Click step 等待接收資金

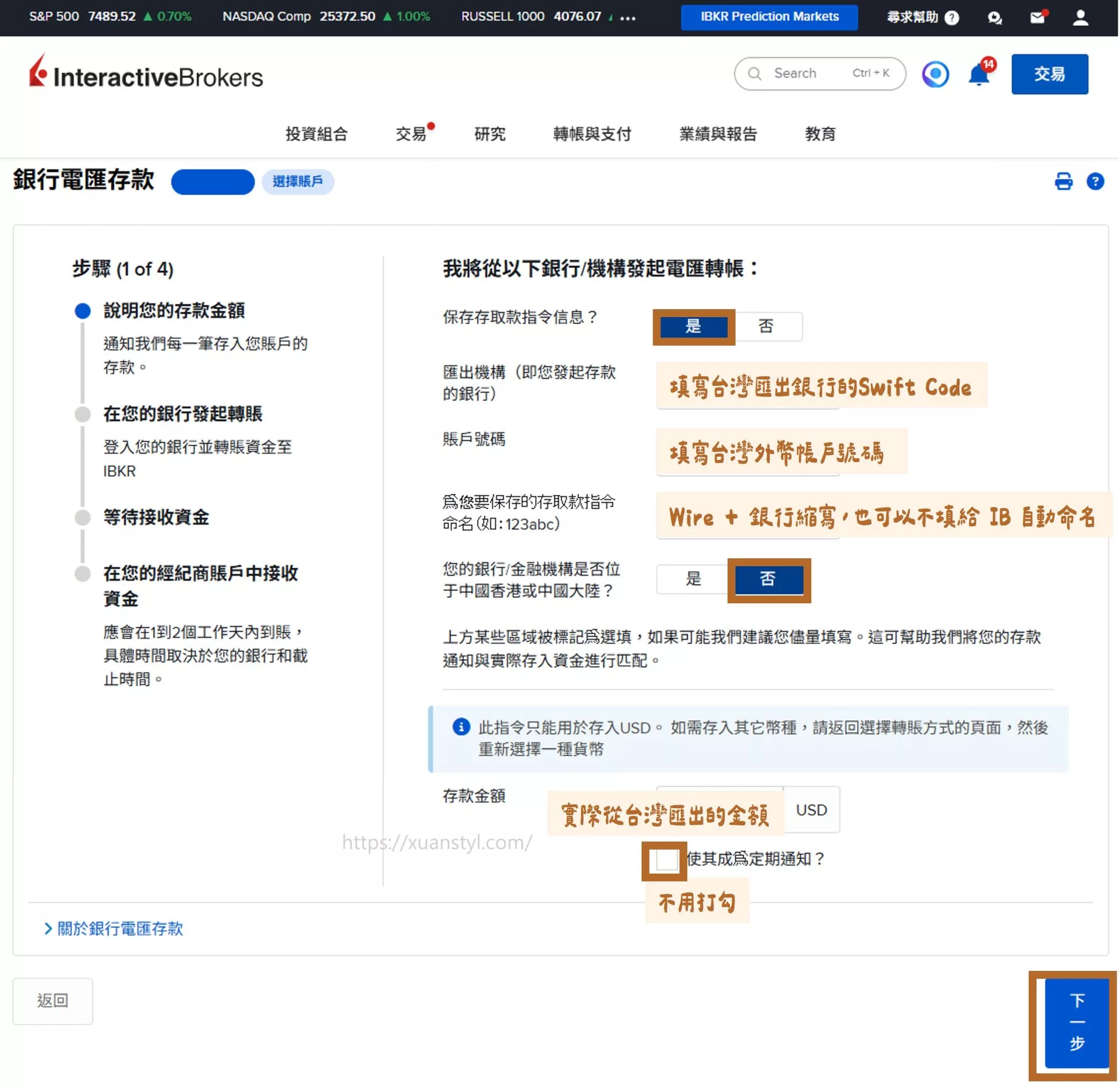coord(156,517)
